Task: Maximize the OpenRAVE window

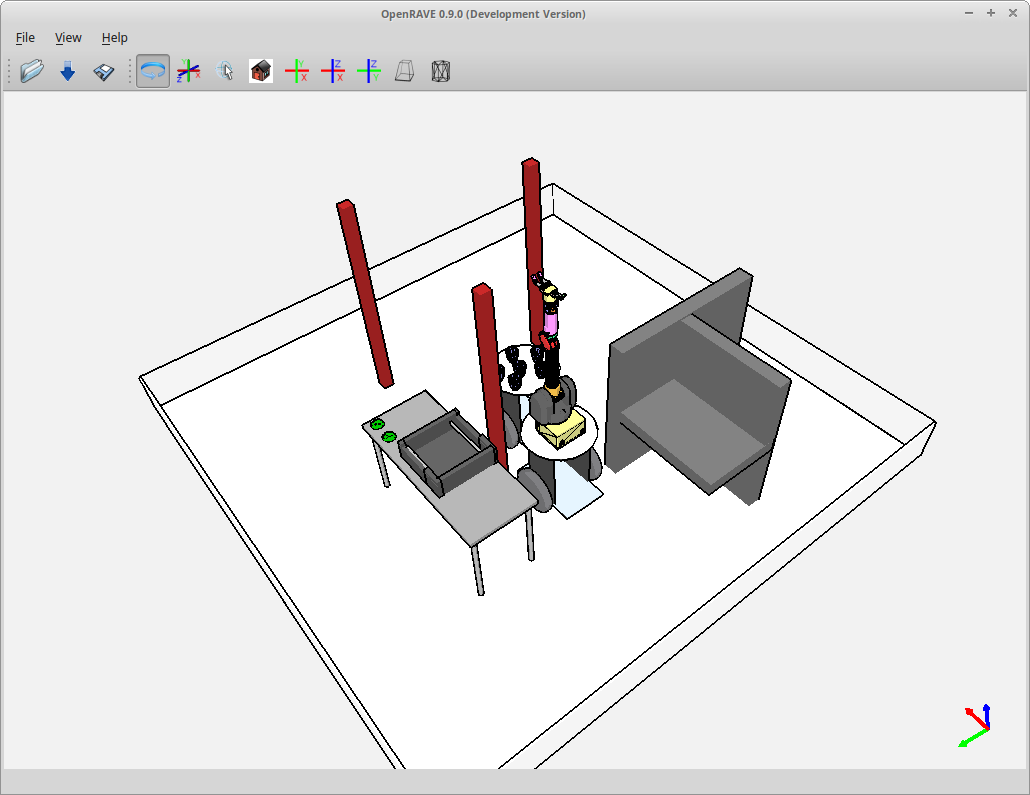Action: pos(989,13)
